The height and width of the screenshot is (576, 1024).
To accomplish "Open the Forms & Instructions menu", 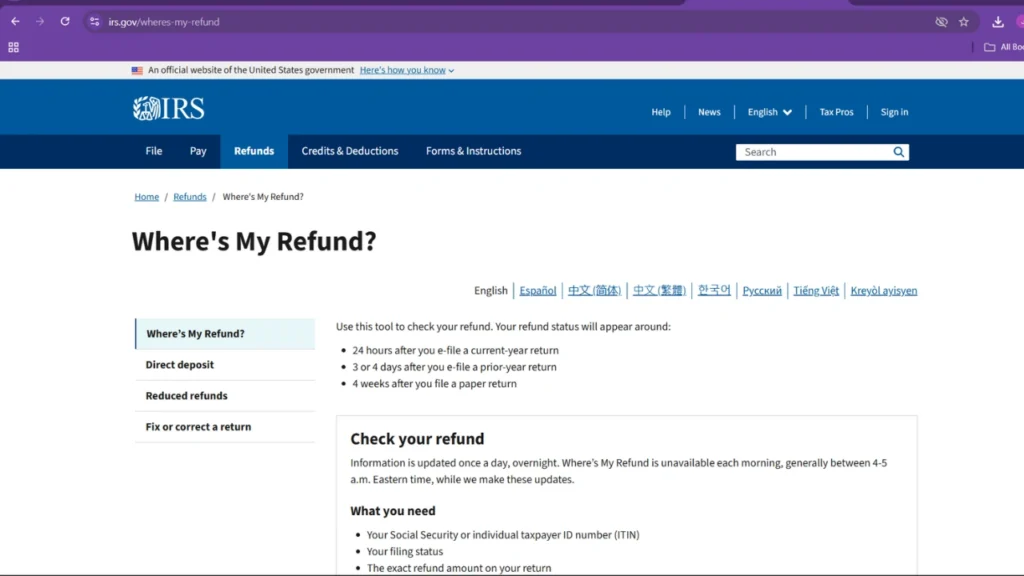I will (x=473, y=151).
